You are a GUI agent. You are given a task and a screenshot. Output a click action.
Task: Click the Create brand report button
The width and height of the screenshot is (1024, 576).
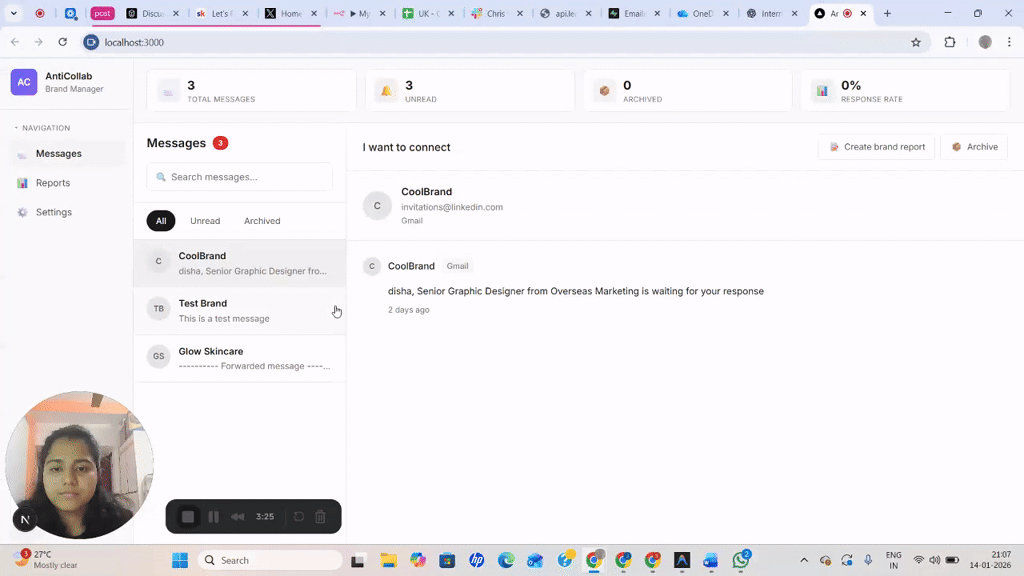pos(876,146)
